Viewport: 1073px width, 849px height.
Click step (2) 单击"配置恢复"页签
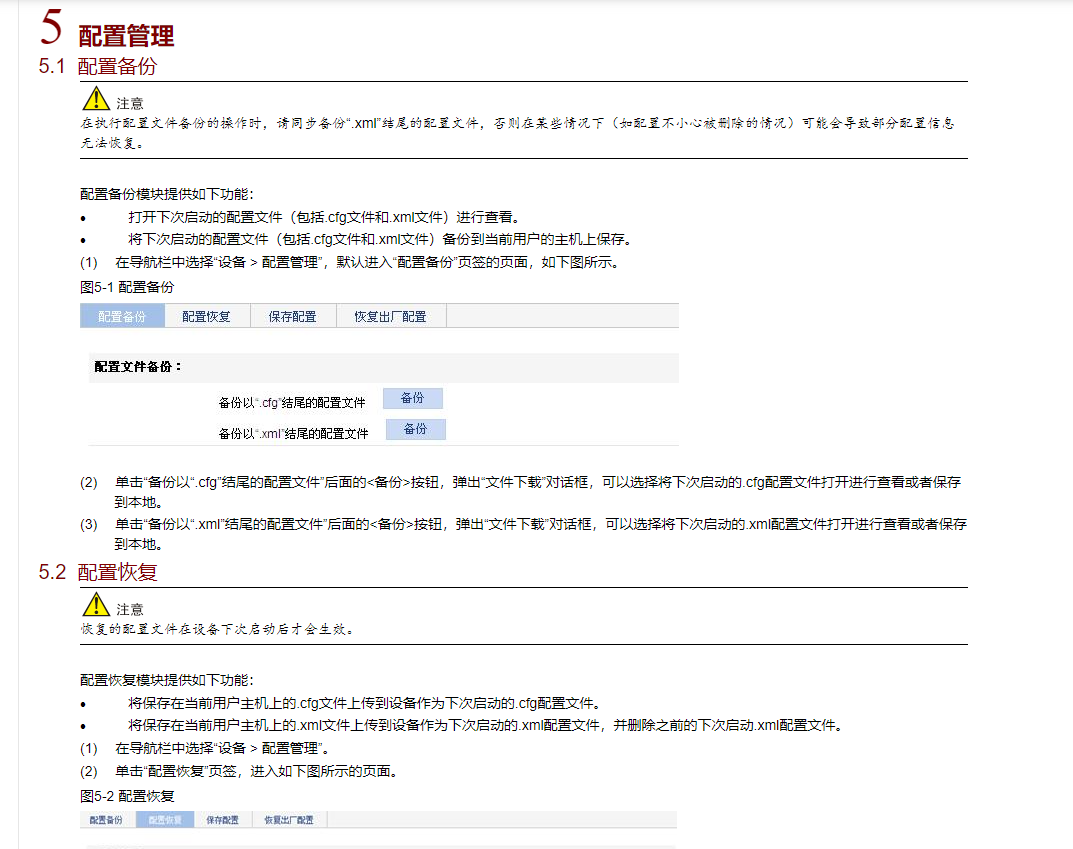click(x=240, y=772)
